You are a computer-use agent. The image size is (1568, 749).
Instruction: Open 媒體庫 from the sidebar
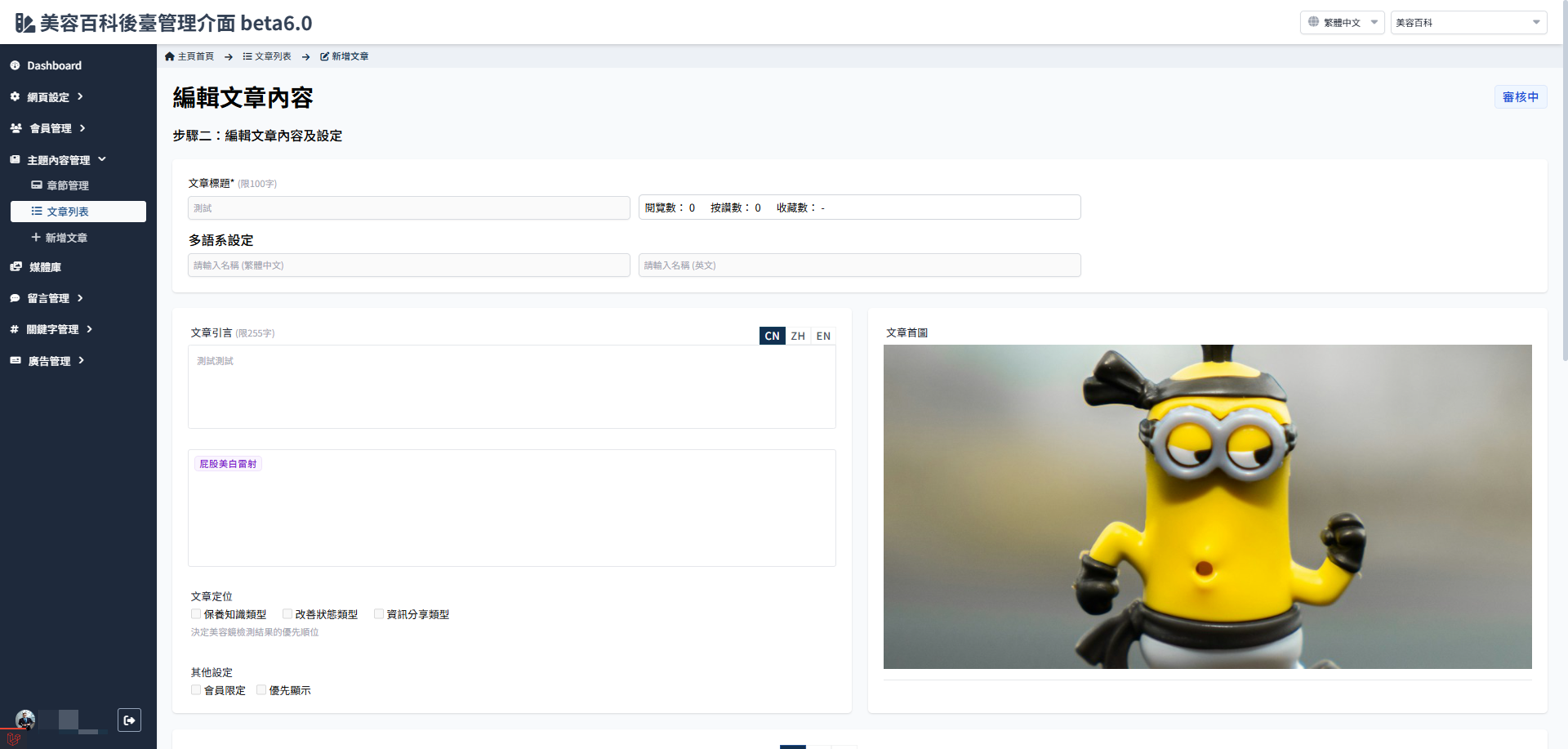[45, 267]
